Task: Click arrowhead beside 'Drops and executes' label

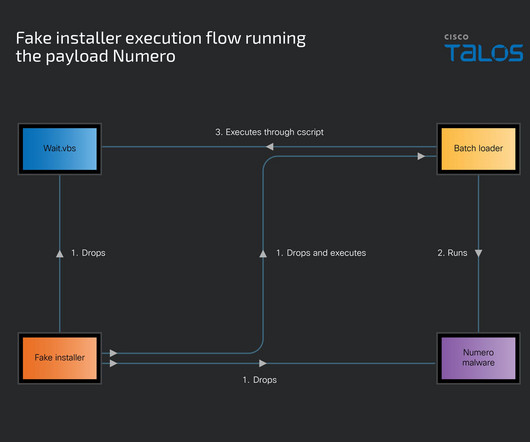Action: click(263, 253)
